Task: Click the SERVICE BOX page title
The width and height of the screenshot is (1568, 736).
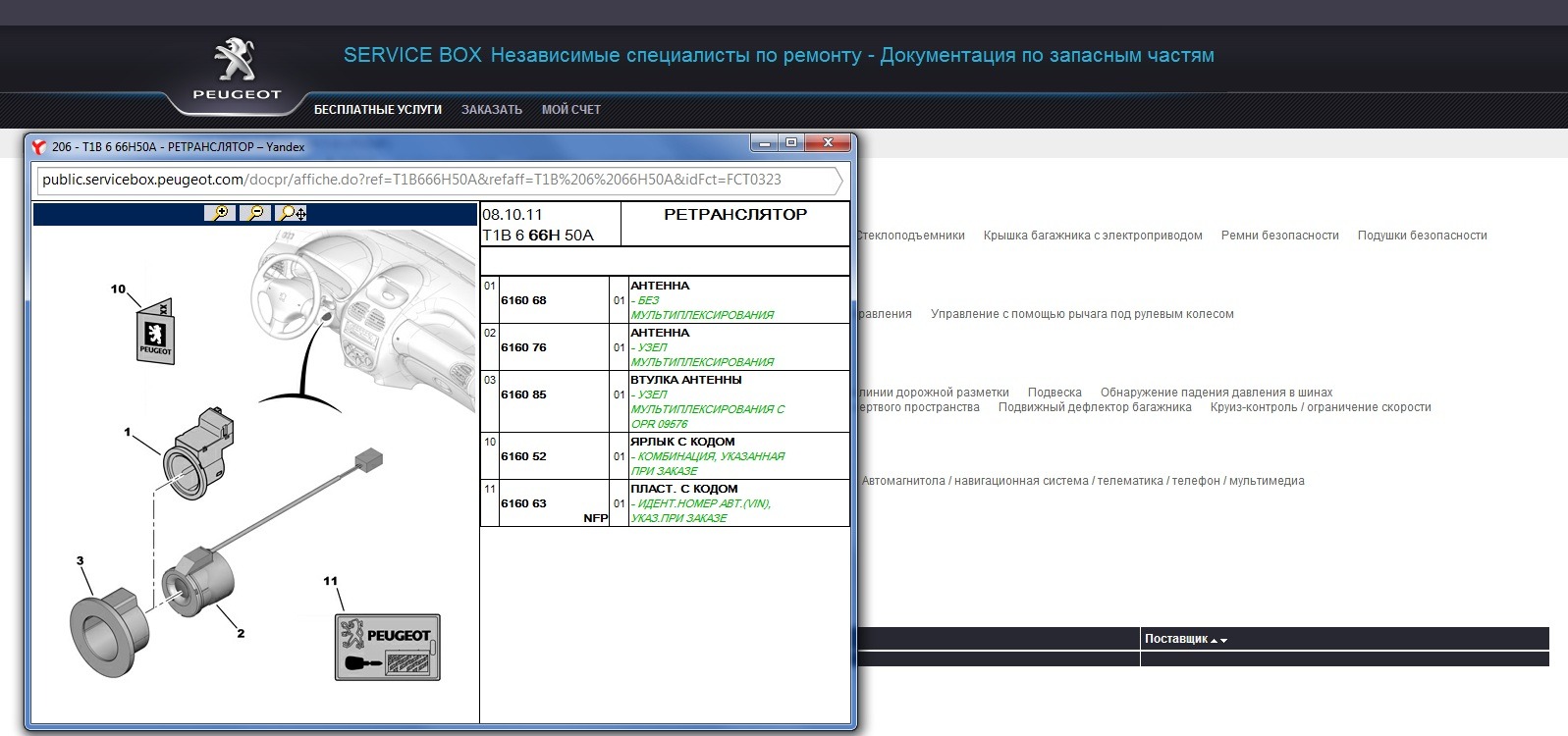Action: [779, 56]
